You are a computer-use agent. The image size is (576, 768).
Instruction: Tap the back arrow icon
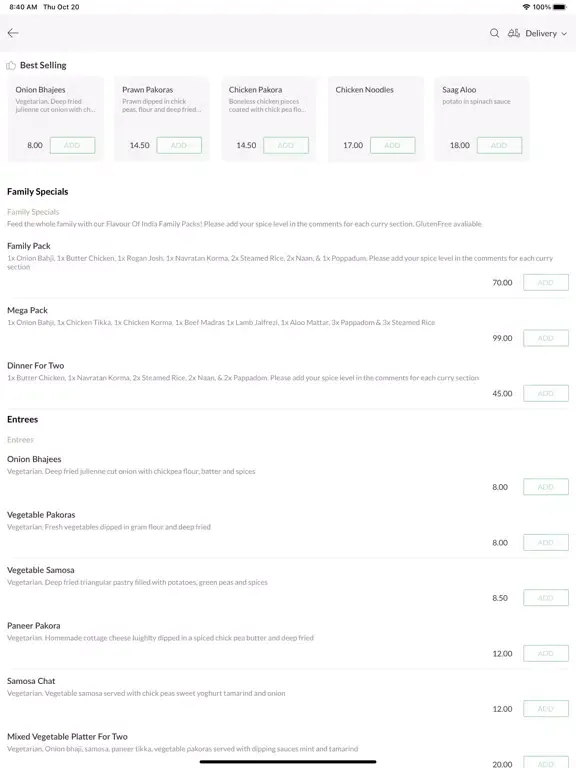tap(13, 33)
